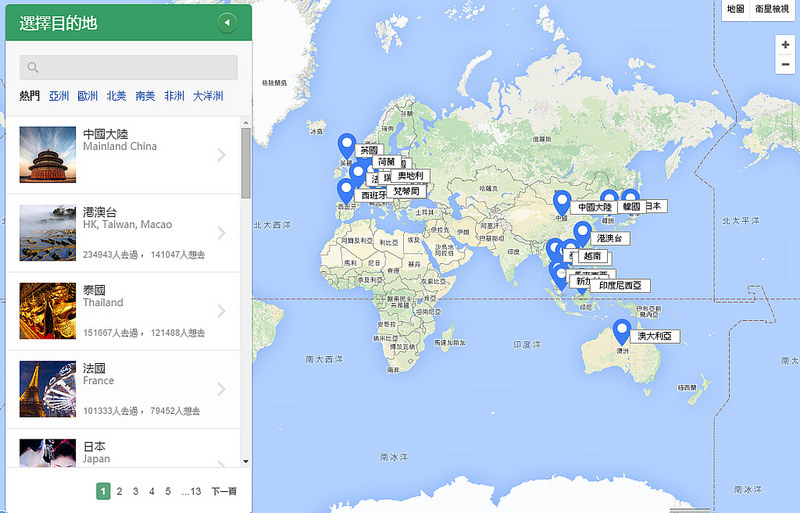
Task: Click the 英國 map label
Action: click(x=369, y=151)
